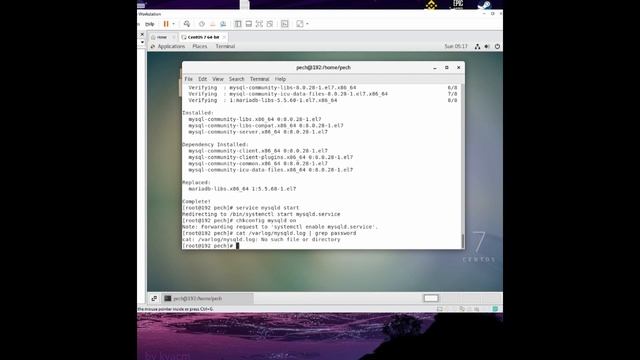Click 'No such file or directory' text
This screenshot has width=640, height=360.
point(301,239)
